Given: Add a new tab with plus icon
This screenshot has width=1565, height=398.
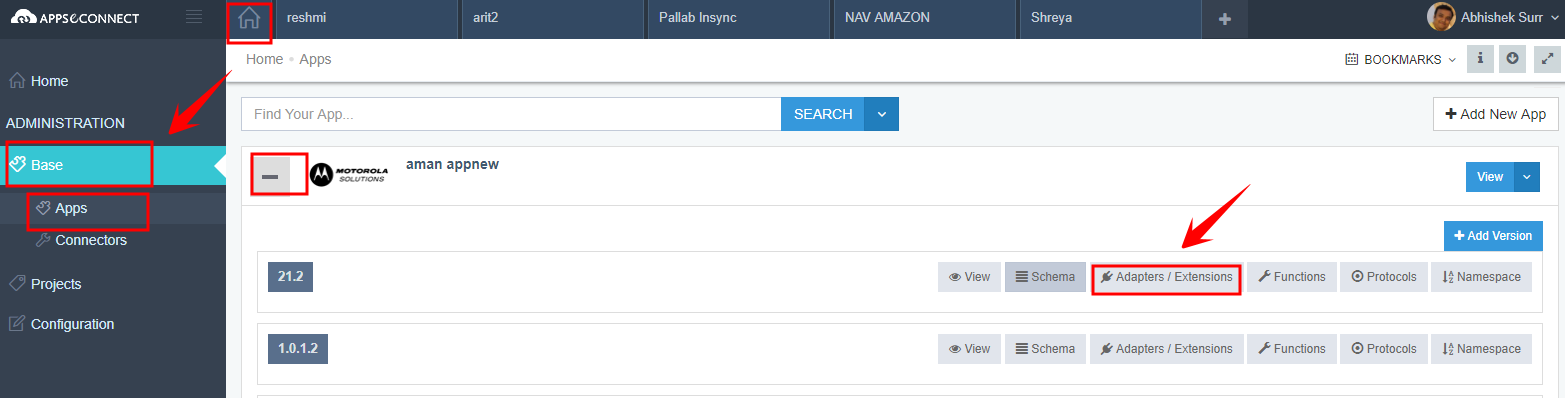Looking at the screenshot, I should pos(1225,19).
